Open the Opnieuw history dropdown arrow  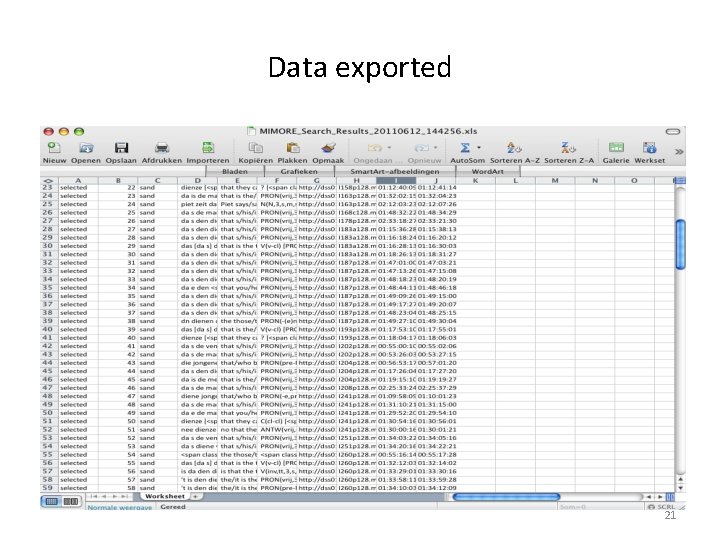[435, 148]
